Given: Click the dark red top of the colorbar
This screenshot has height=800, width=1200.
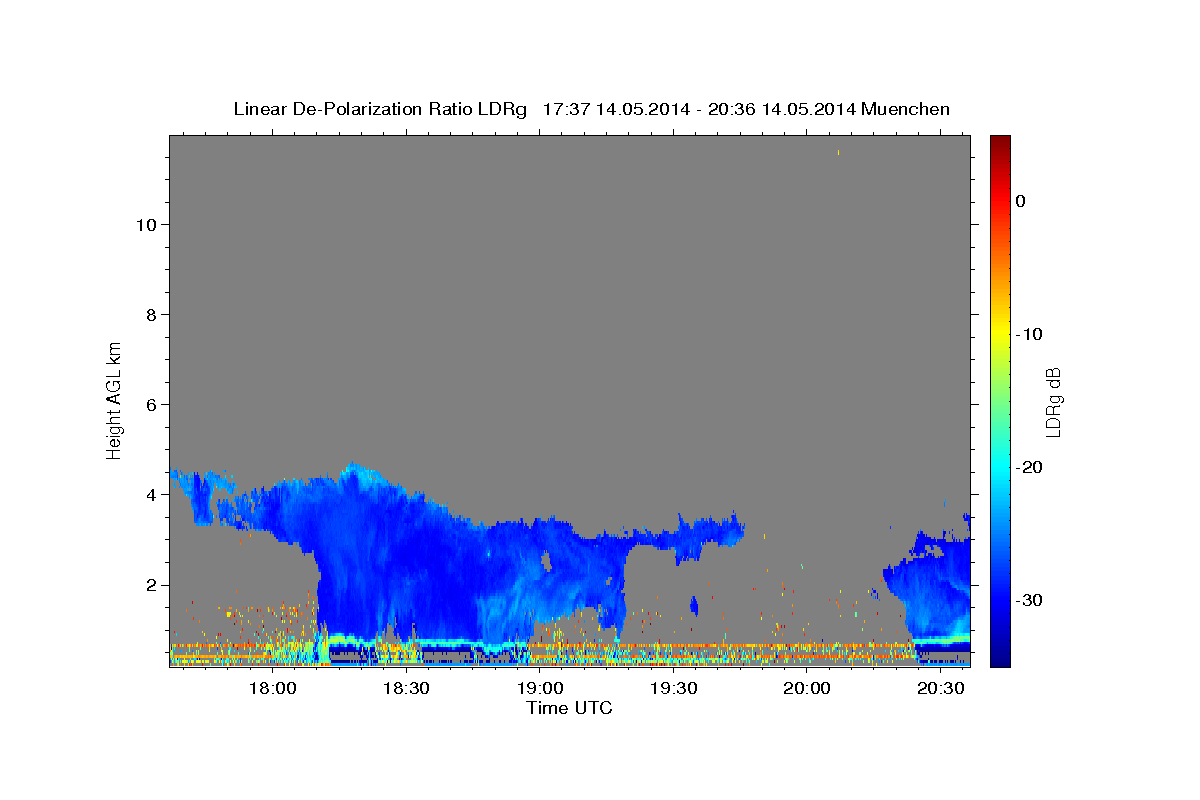Looking at the screenshot, I should coord(1000,142).
